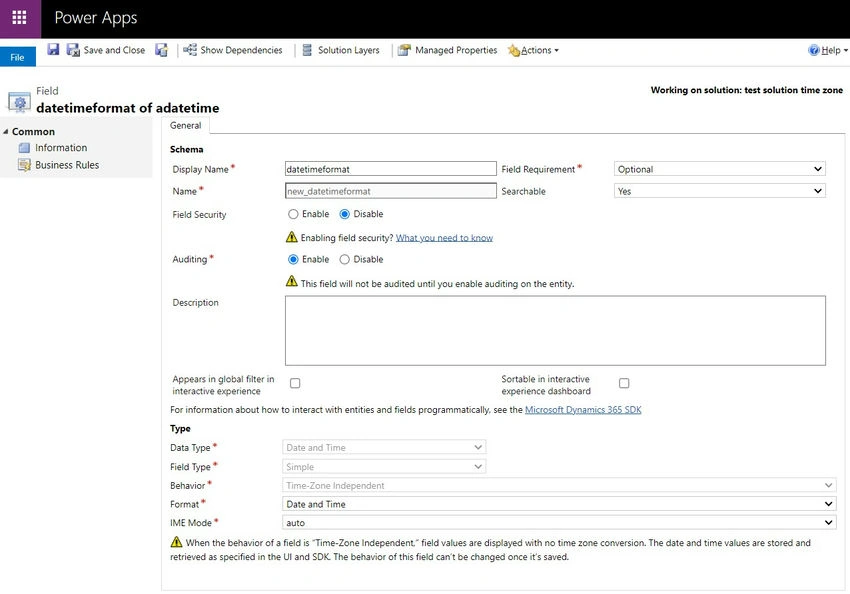Image resolution: width=850 pixels, height=594 pixels.
Task: Click the Information item icon
Action: [24, 147]
